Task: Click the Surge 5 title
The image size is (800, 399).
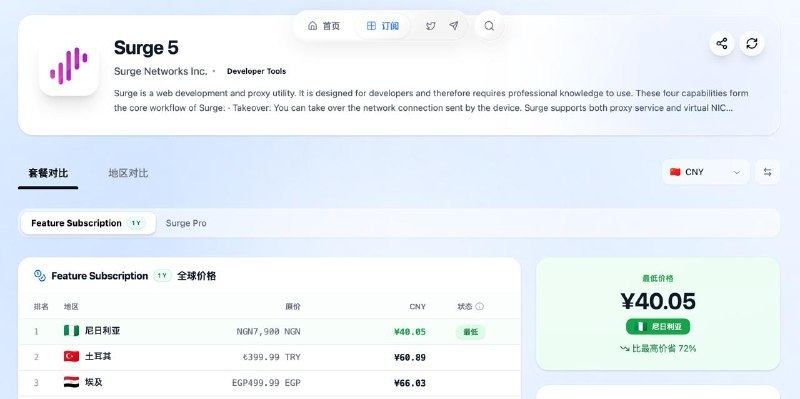Action: [146, 48]
